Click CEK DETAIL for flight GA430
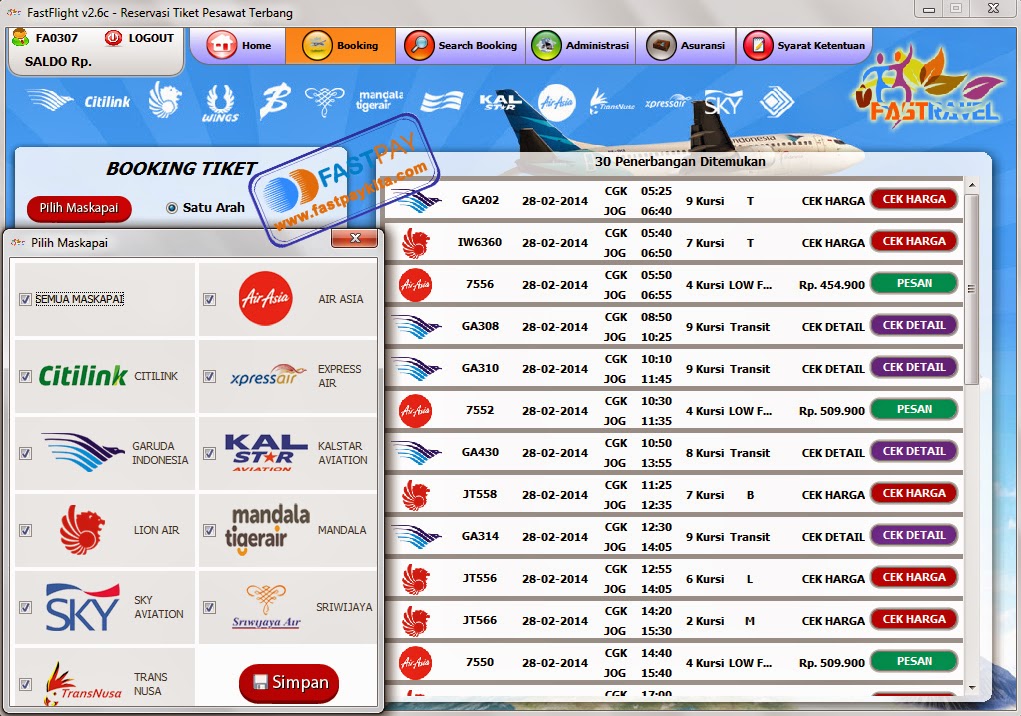The width and height of the screenshot is (1021, 716). [x=914, y=451]
